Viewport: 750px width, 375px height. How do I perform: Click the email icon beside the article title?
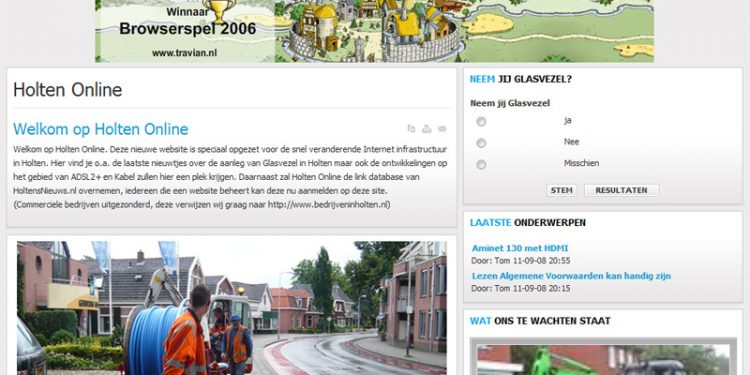[x=442, y=129]
